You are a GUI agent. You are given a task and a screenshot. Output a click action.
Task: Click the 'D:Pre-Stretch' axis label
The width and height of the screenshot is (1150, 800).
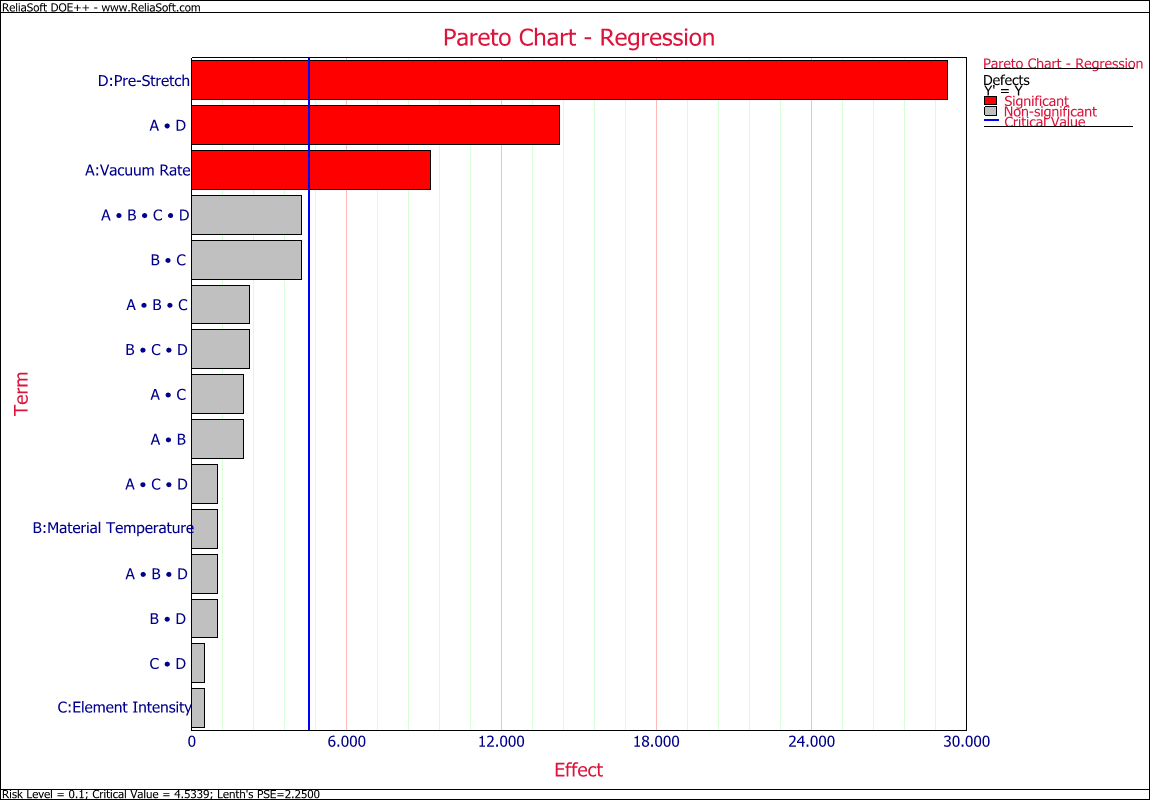144,81
